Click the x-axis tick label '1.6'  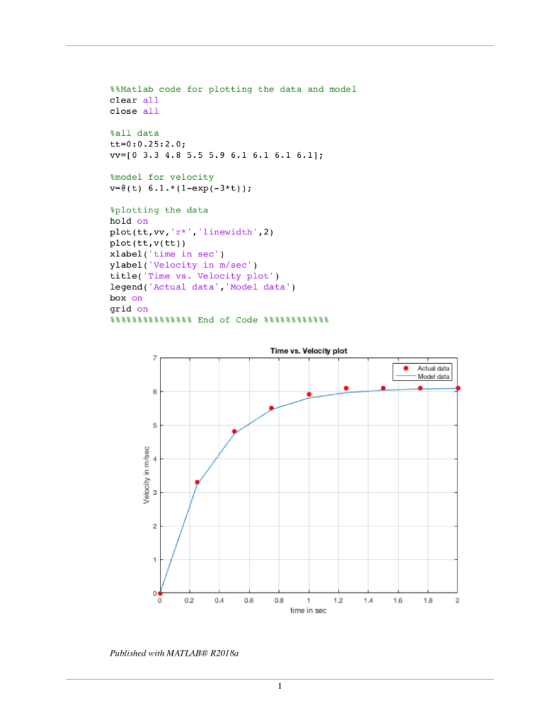(x=398, y=601)
